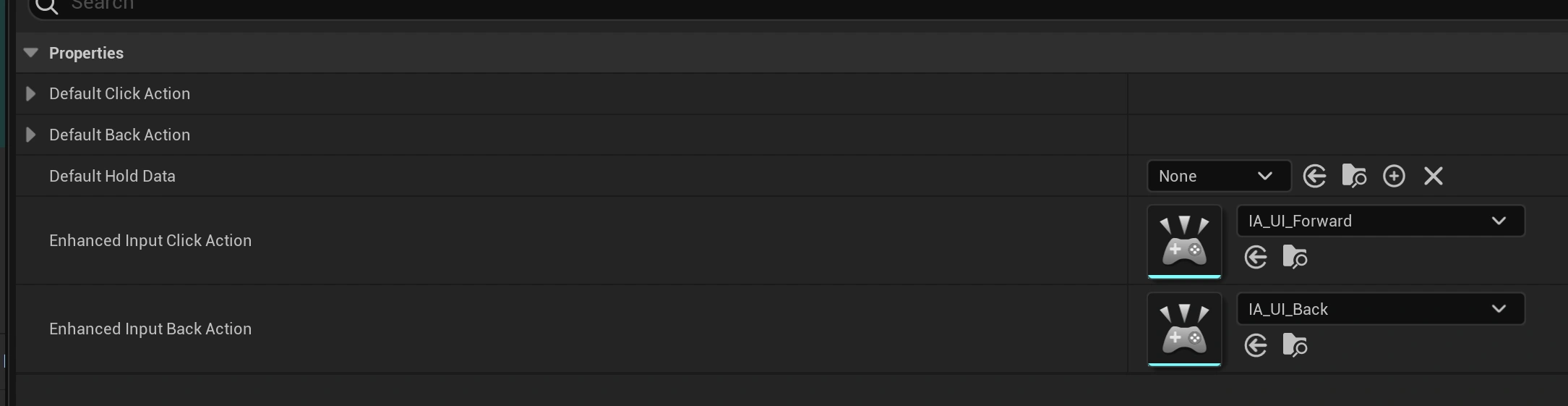Expand Default Back Action row

(30, 135)
